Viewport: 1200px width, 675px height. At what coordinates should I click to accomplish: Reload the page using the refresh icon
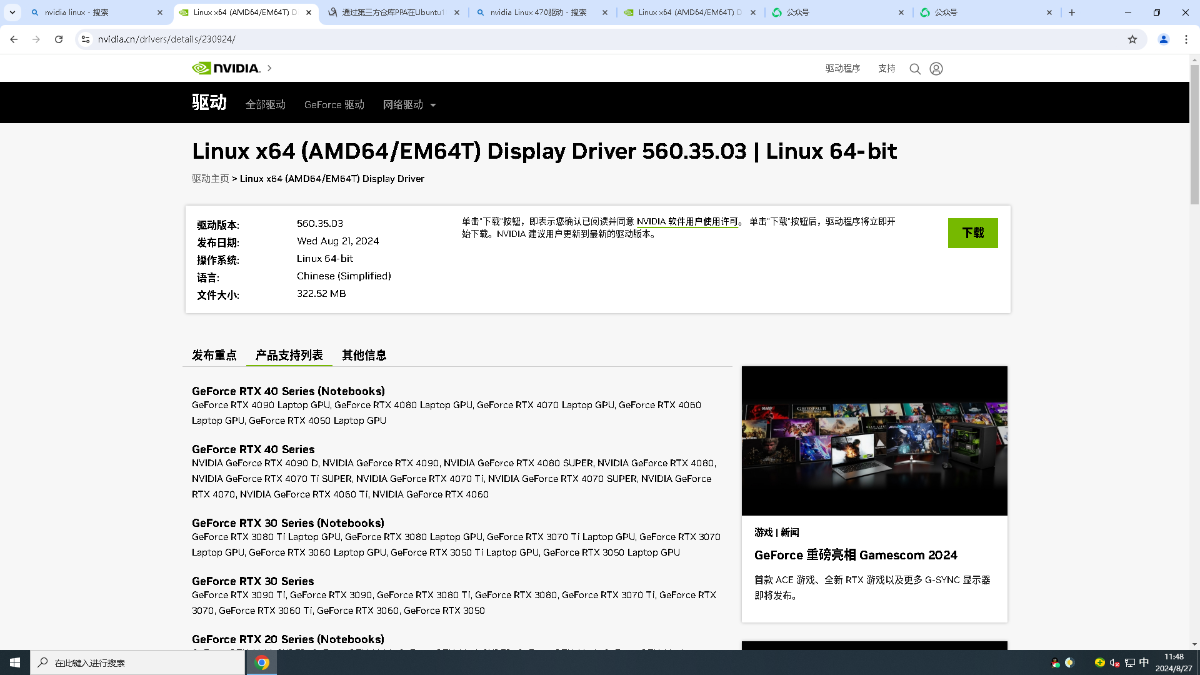click(x=59, y=39)
